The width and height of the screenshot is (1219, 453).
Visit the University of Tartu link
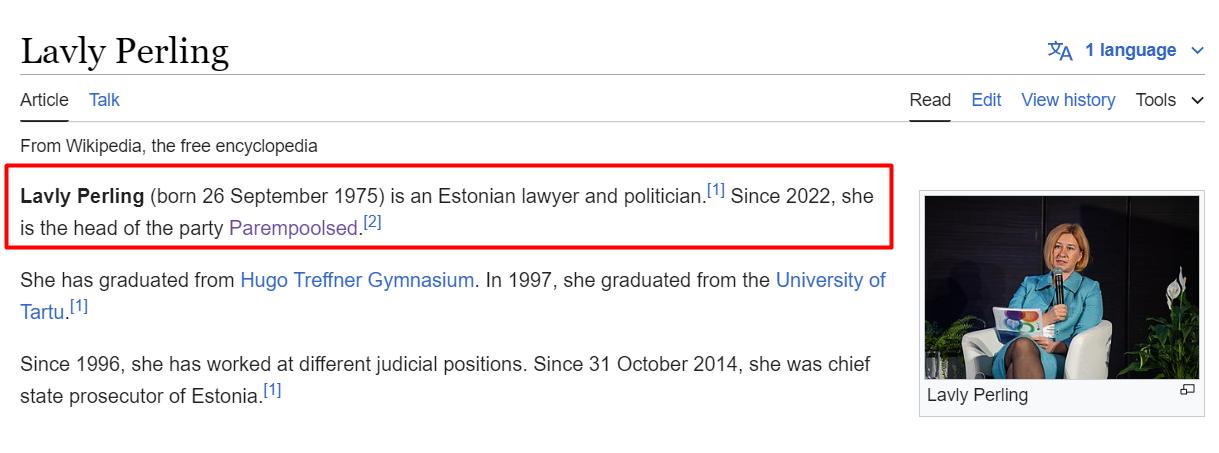453,295
